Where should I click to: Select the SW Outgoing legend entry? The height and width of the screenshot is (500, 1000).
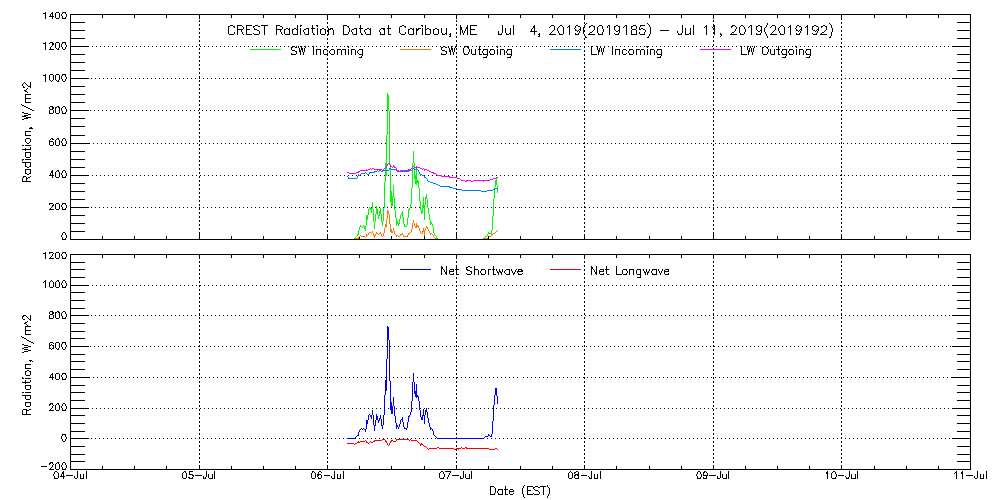[x=476, y=51]
